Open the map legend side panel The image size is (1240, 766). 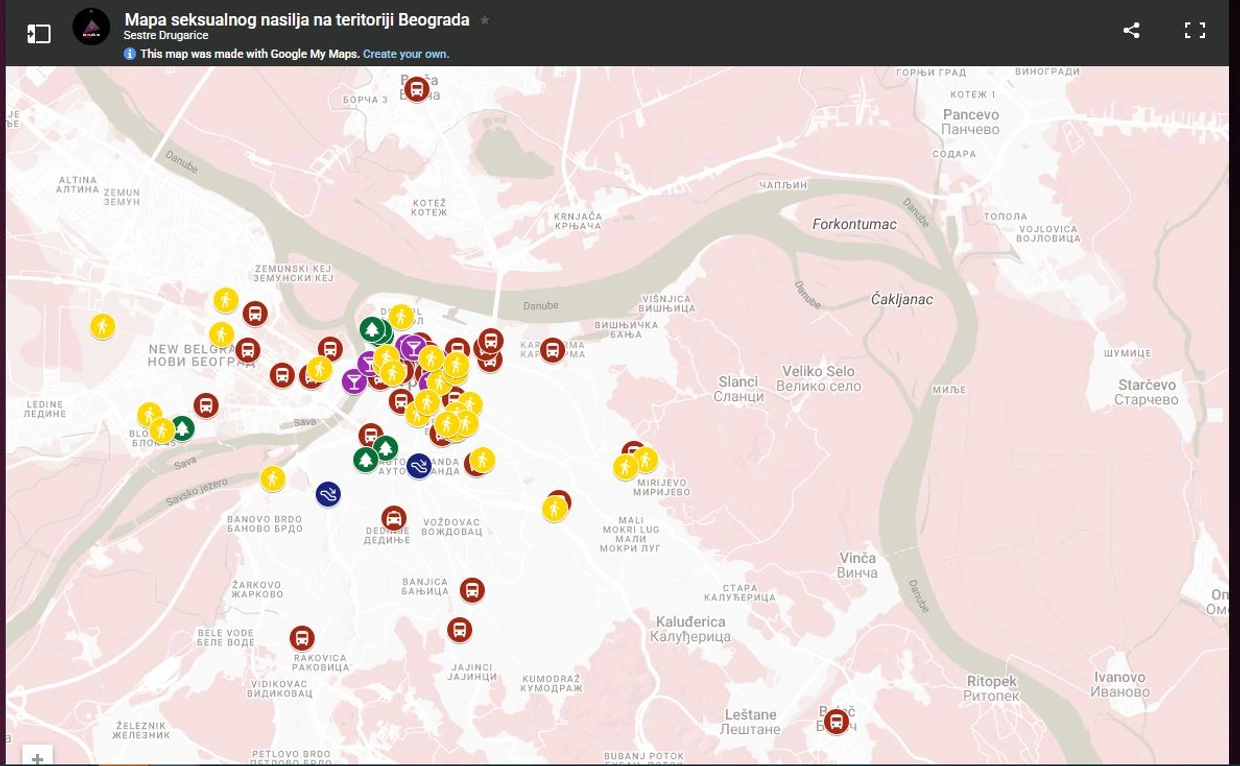click(38, 33)
